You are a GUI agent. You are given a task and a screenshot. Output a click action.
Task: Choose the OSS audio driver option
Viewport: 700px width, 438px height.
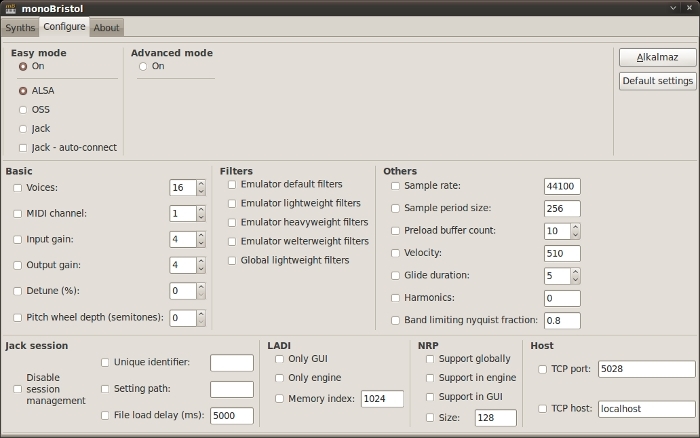click(23, 109)
